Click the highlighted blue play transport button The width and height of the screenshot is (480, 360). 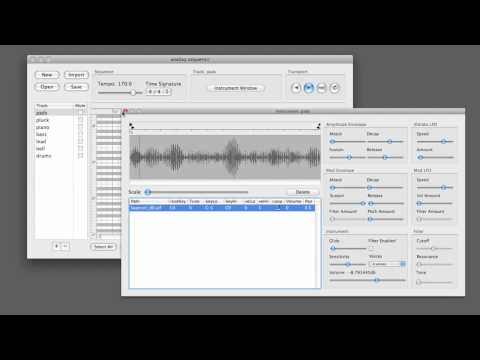(x=309, y=88)
